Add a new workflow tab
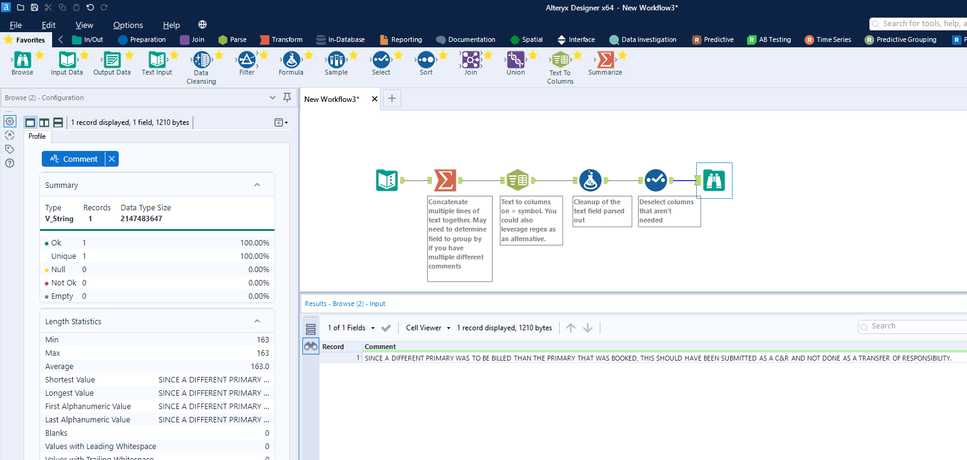 click(x=392, y=98)
